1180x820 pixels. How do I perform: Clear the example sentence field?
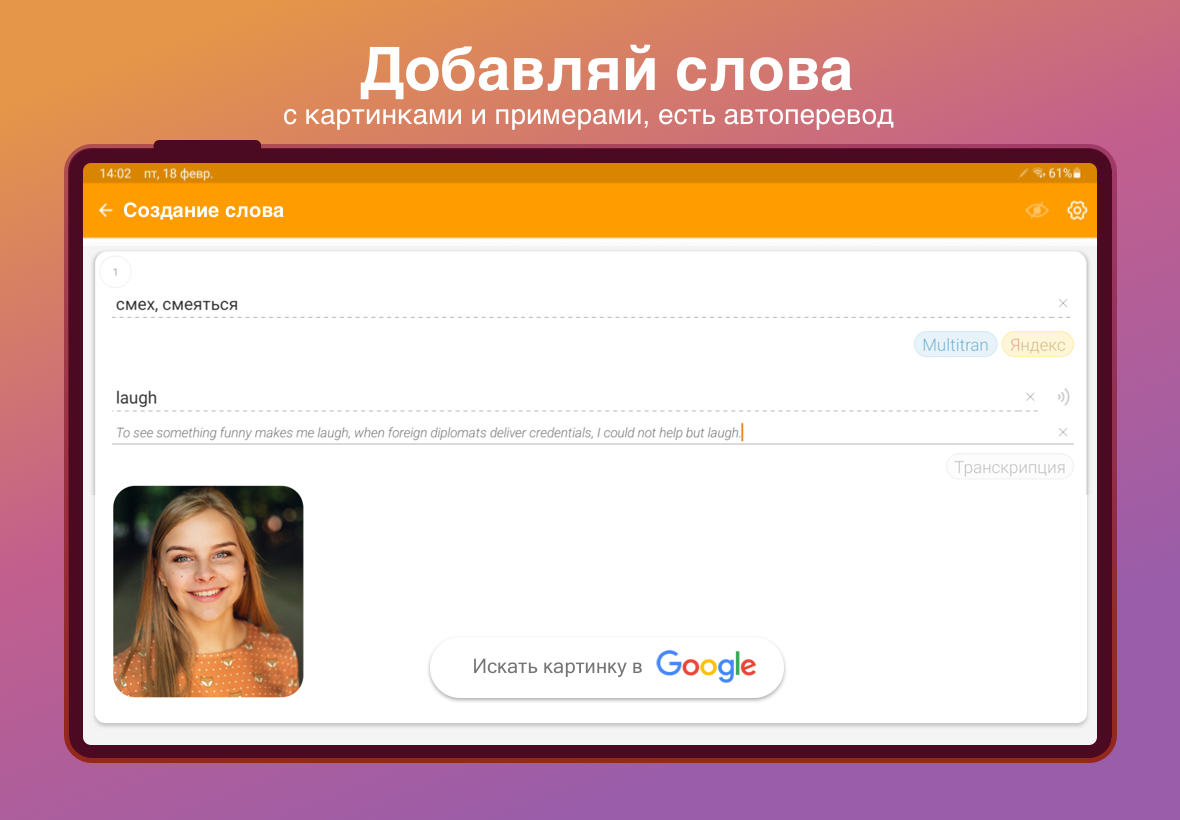click(1063, 432)
